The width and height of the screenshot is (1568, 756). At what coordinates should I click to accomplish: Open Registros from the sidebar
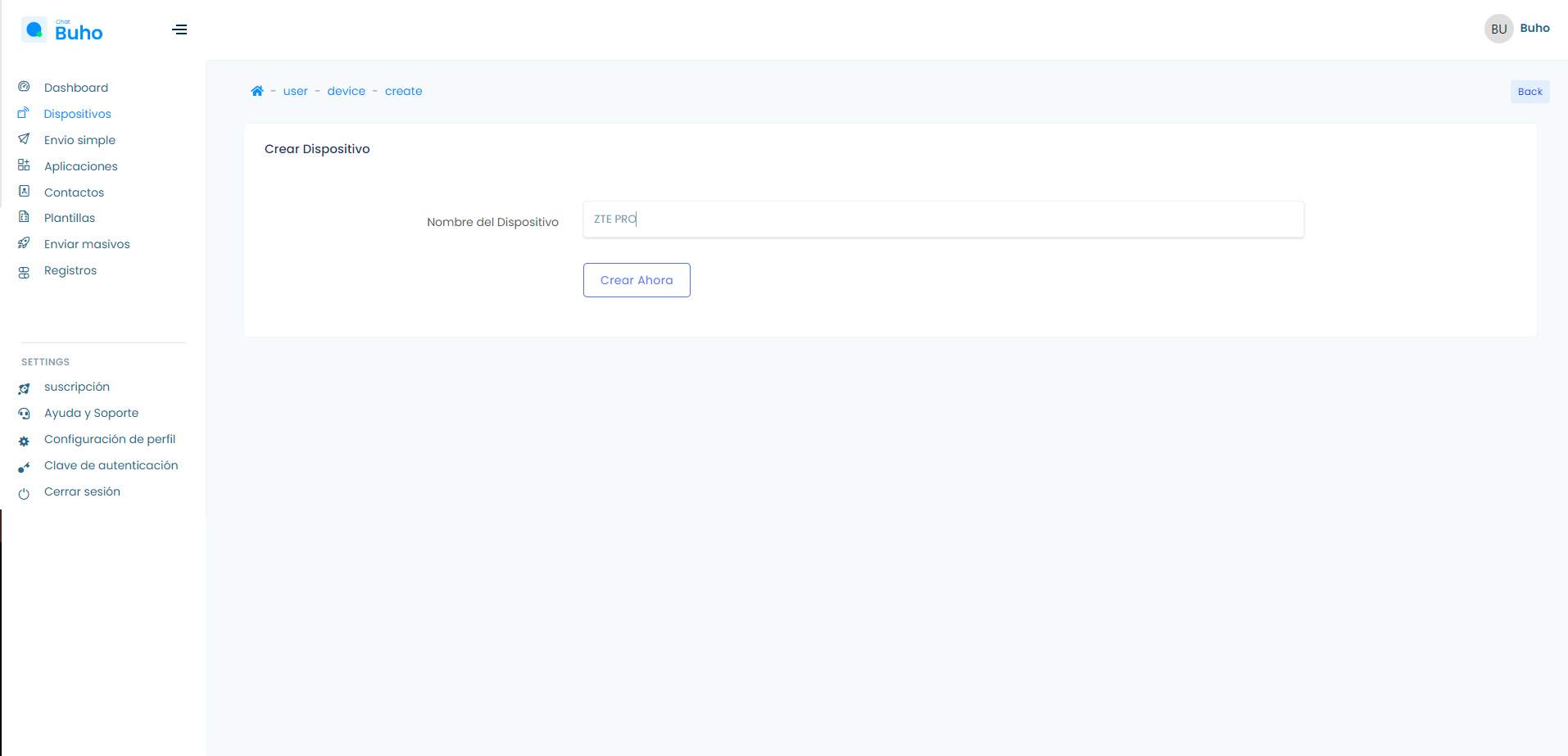click(x=70, y=270)
